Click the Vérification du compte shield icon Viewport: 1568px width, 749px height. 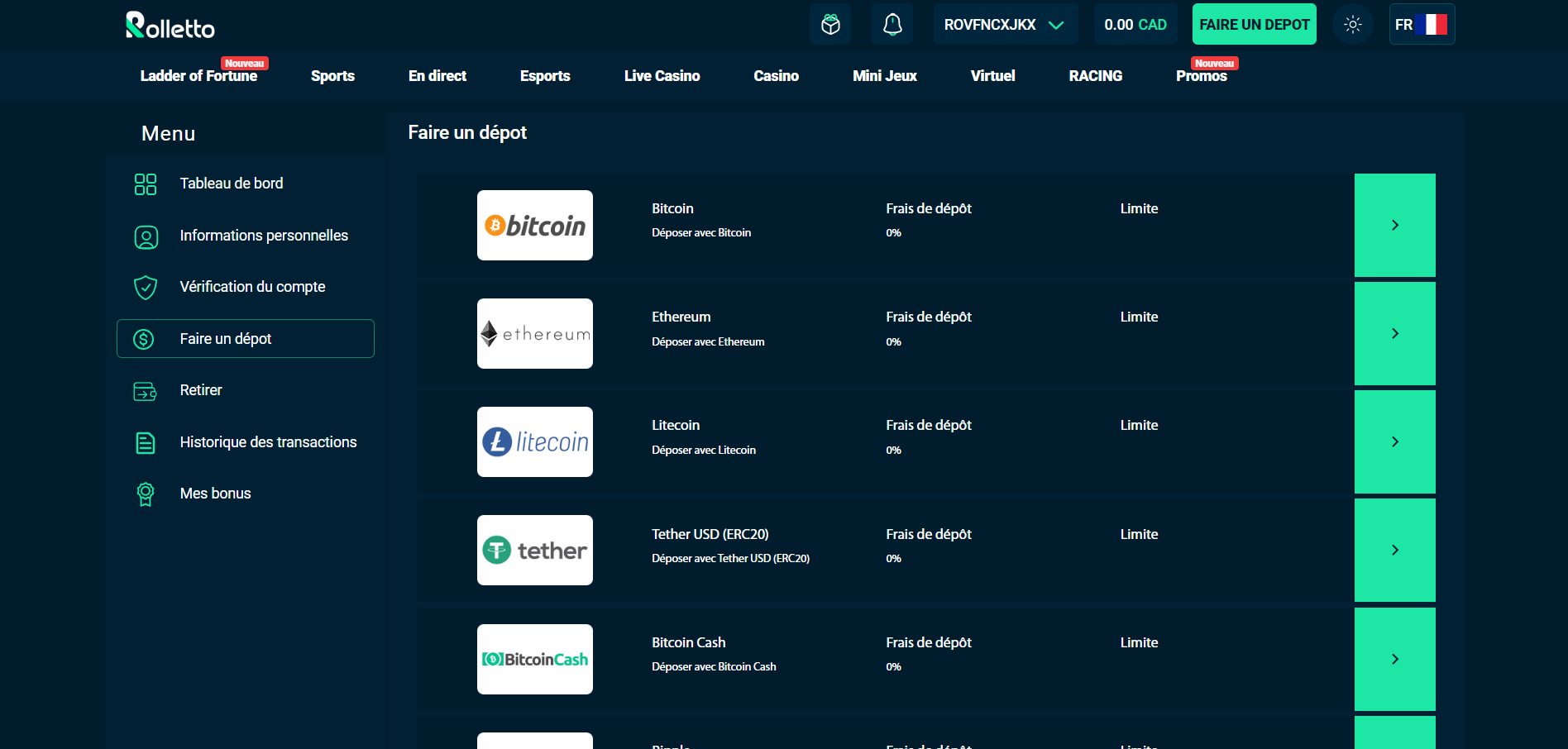pyautogui.click(x=146, y=287)
